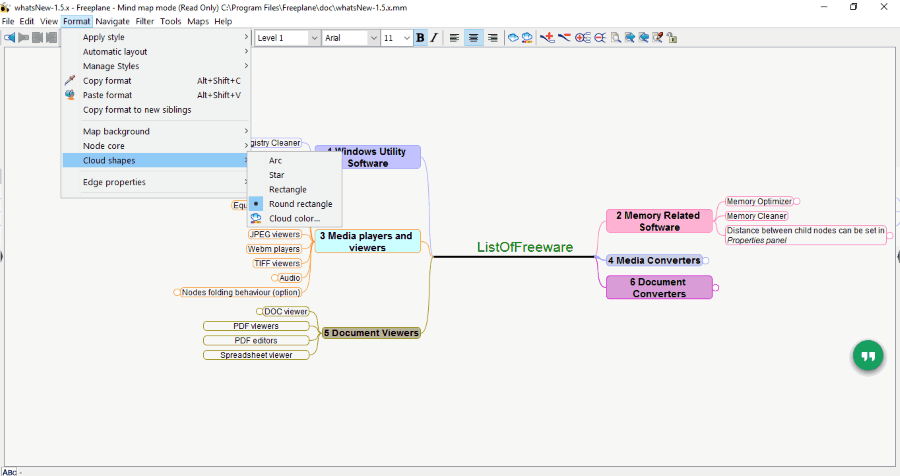Click the green quotation-mark floating button
This screenshot has height=476, width=900.
tap(868, 357)
